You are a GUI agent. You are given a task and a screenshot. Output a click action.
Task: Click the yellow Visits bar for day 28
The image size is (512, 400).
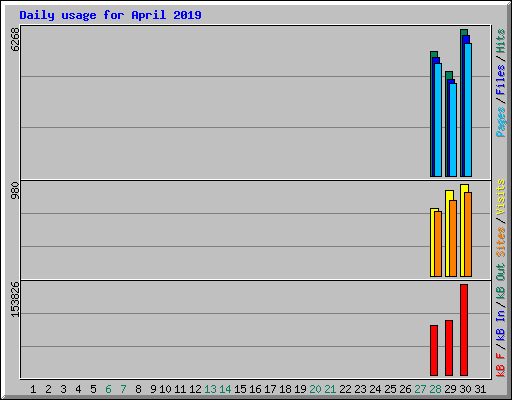coord(432,243)
